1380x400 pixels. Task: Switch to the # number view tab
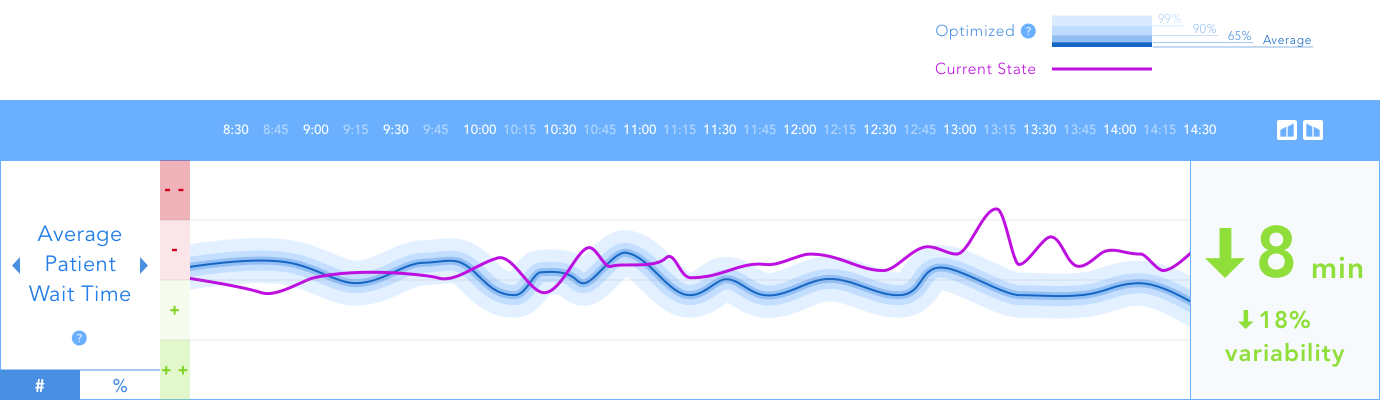40,386
